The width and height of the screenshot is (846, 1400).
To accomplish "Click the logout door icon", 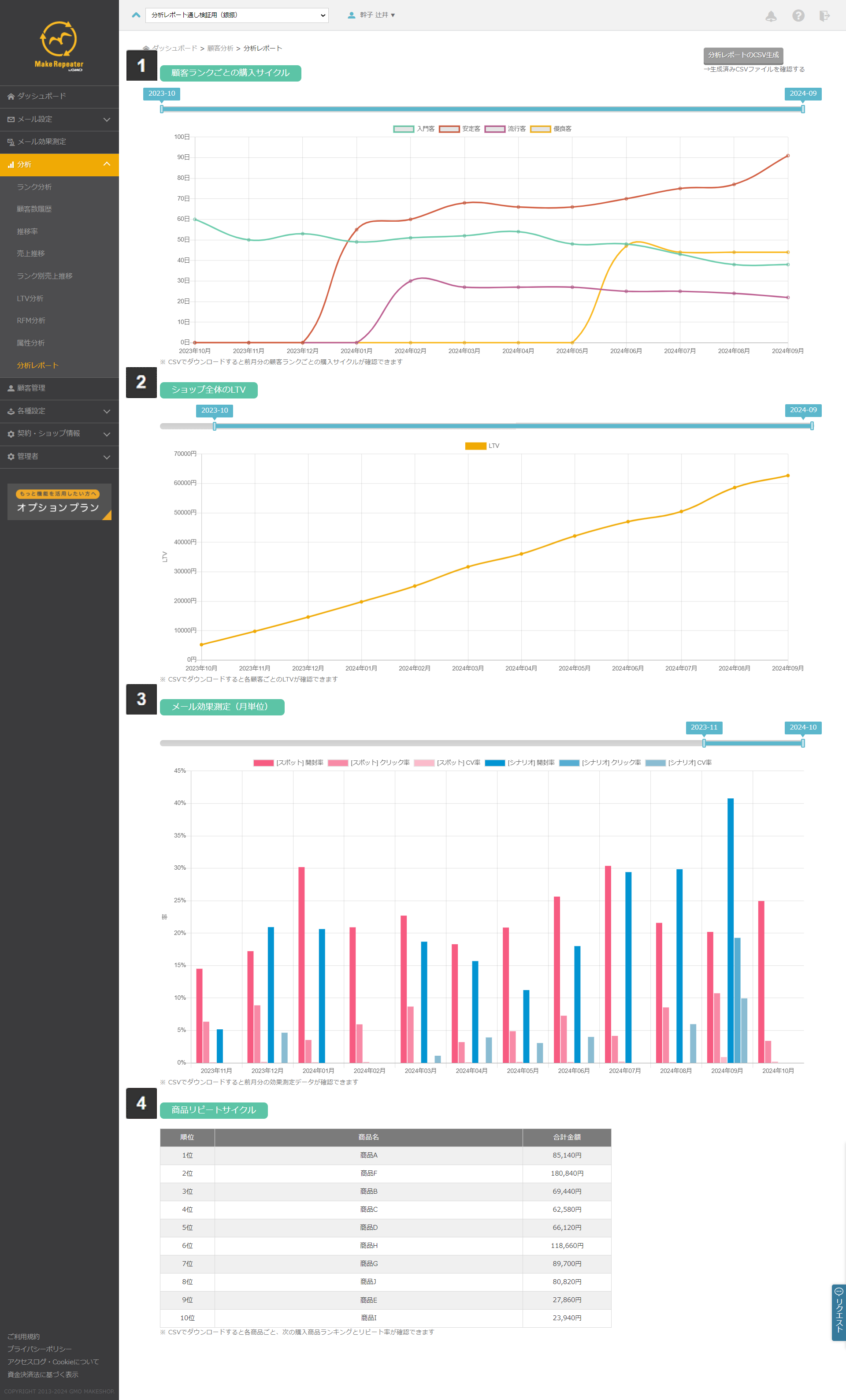I will coord(824,16).
